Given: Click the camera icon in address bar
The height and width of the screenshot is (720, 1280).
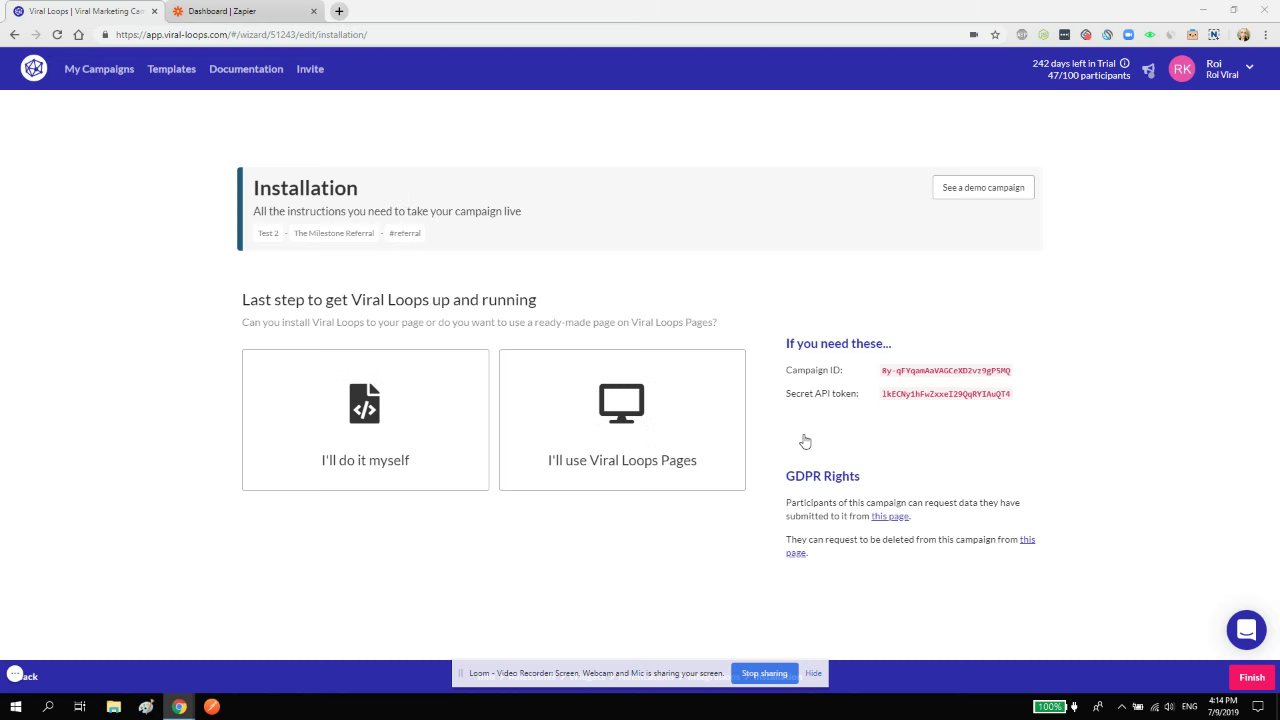Looking at the screenshot, I should (973, 34).
